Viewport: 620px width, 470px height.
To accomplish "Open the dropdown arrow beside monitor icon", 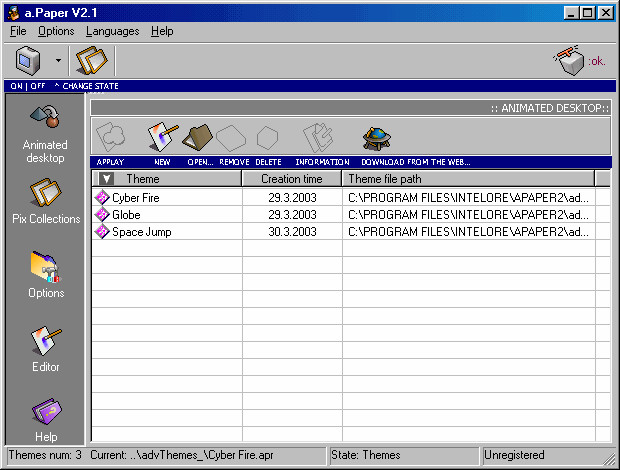I will point(58,60).
